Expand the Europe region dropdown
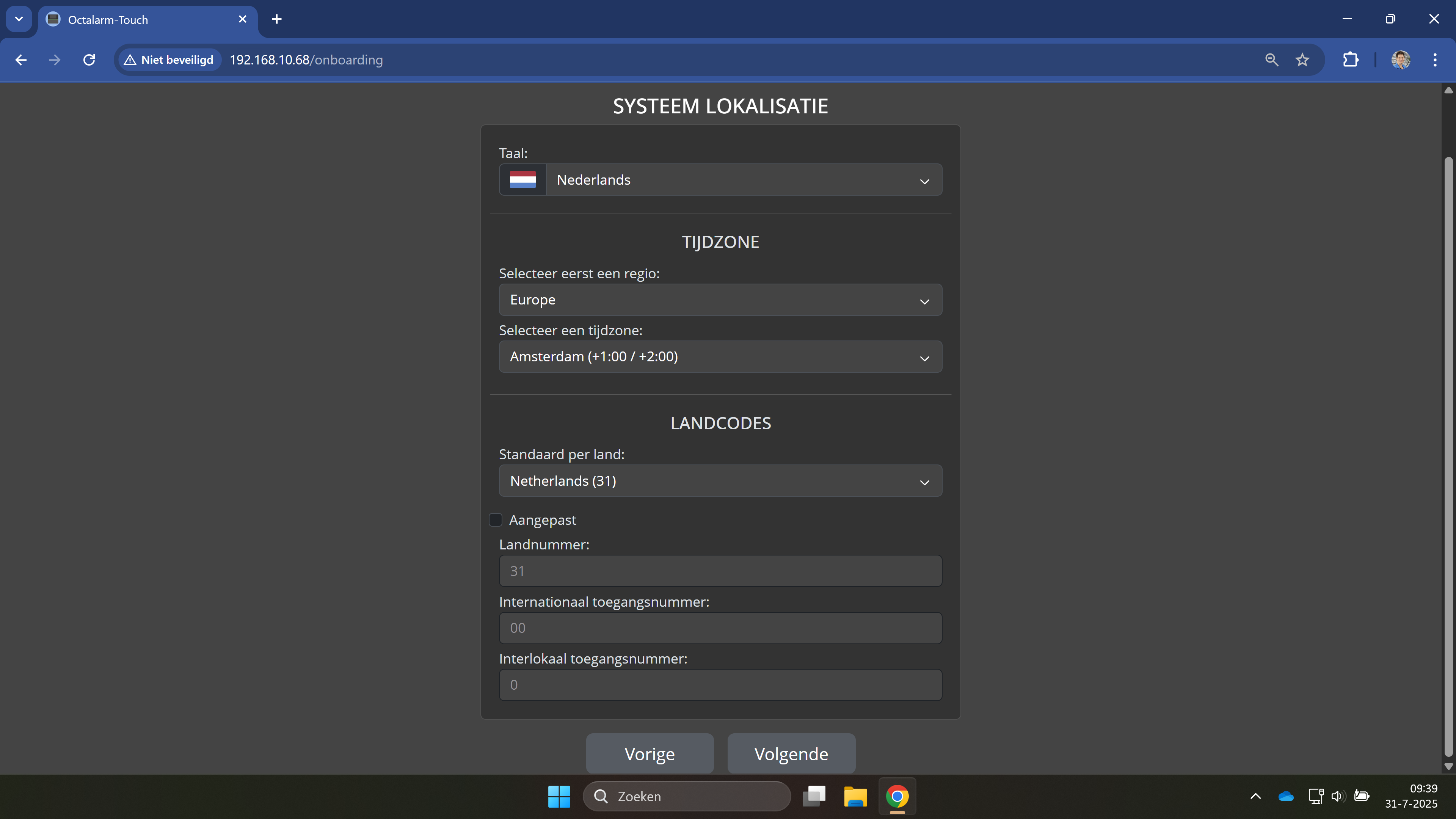 (x=720, y=300)
